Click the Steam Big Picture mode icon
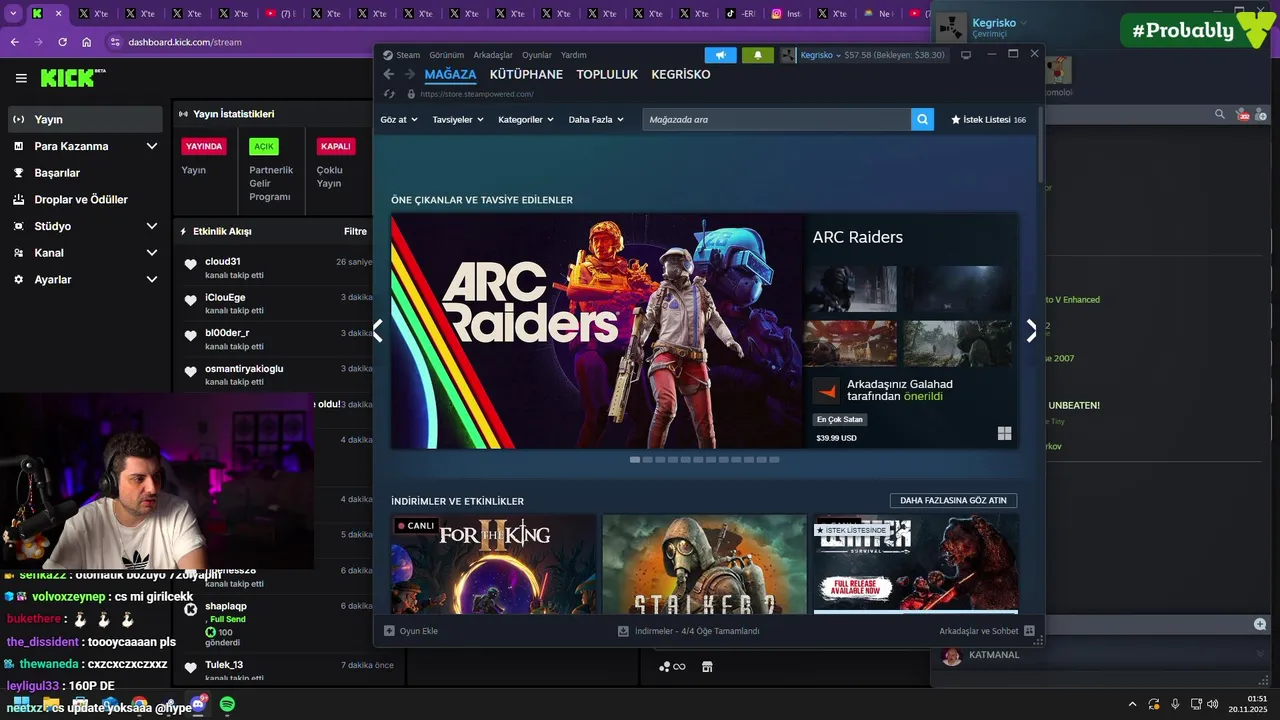 pyautogui.click(x=966, y=55)
